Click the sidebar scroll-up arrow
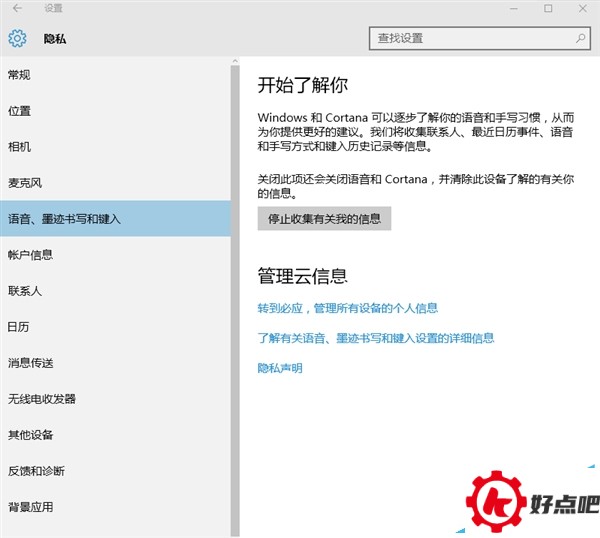600x538 pixels. click(x=235, y=60)
